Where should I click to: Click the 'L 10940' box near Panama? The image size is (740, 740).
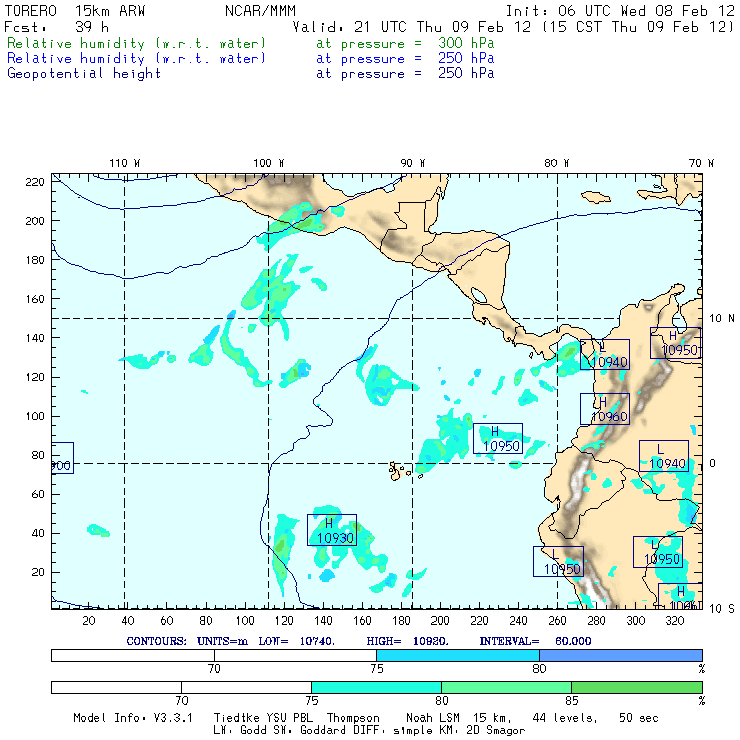605,354
